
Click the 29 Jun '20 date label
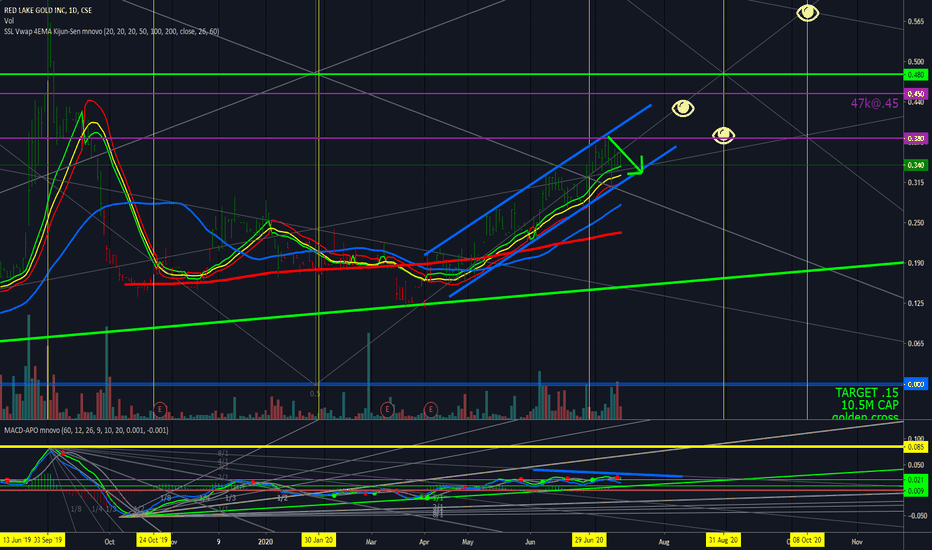[589, 540]
